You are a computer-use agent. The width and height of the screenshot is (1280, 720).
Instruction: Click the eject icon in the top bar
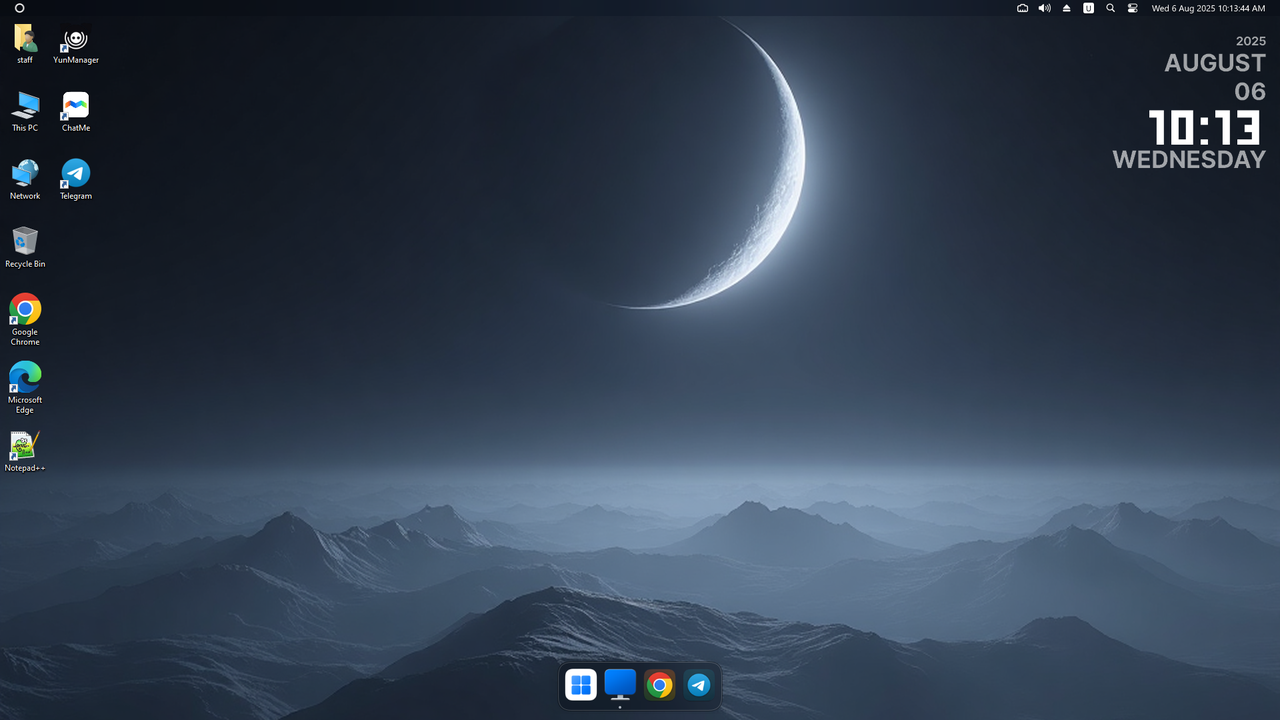point(1066,8)
